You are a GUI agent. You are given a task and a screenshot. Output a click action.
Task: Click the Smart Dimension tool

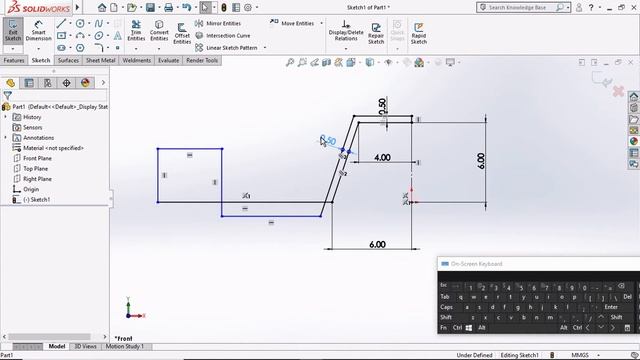pyautogui.click(x=38, y=31)
